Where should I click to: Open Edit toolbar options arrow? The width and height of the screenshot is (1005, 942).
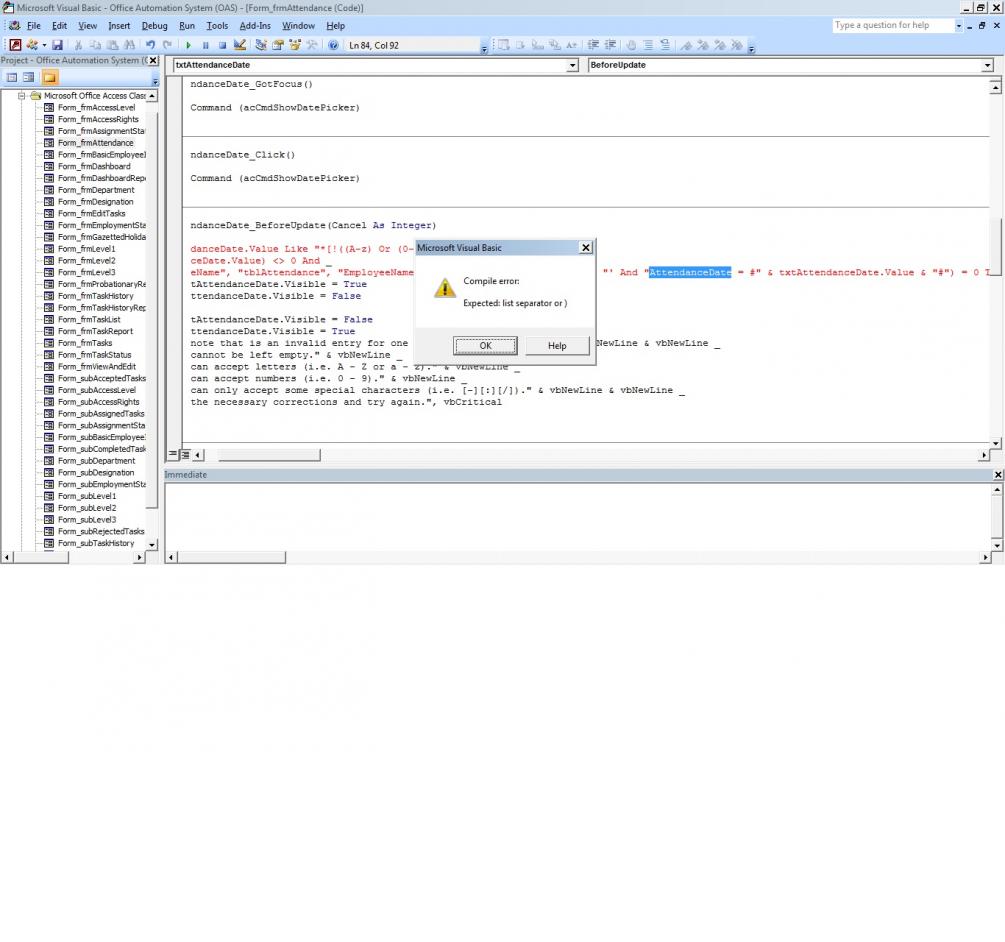click(x=751, y=48)
